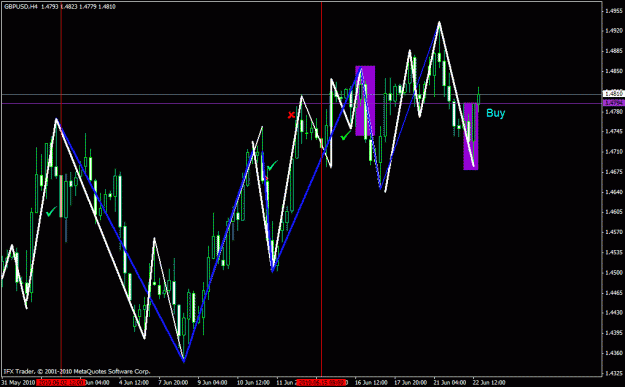
Task: Click the 1.4535 price axis label
Action: tap(614, 252)
